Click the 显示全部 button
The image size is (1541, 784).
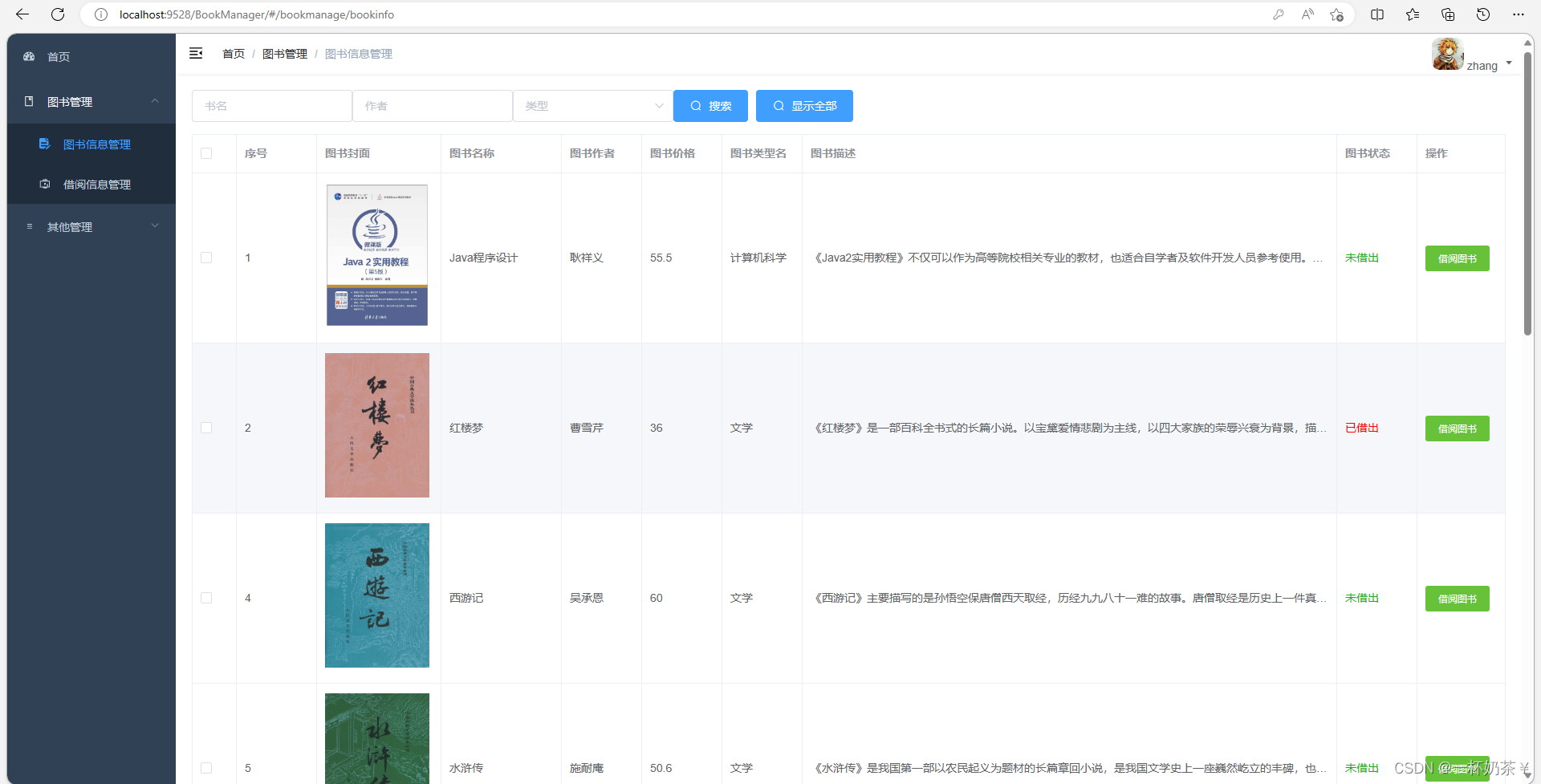804,106
